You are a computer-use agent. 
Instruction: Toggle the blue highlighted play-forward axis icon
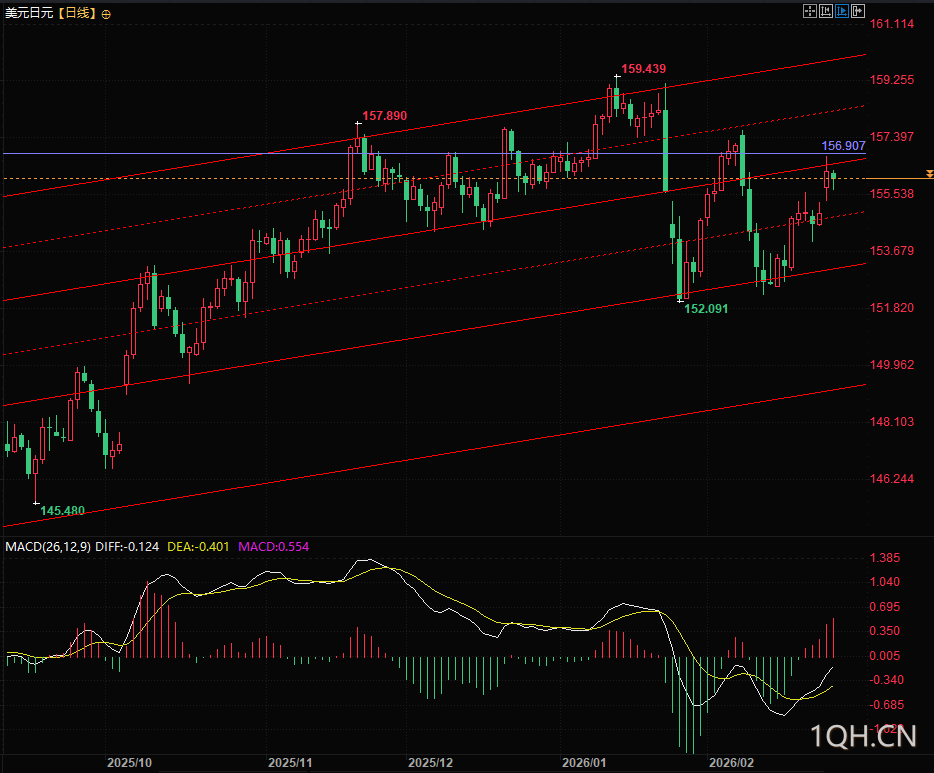tap(842, 11)
